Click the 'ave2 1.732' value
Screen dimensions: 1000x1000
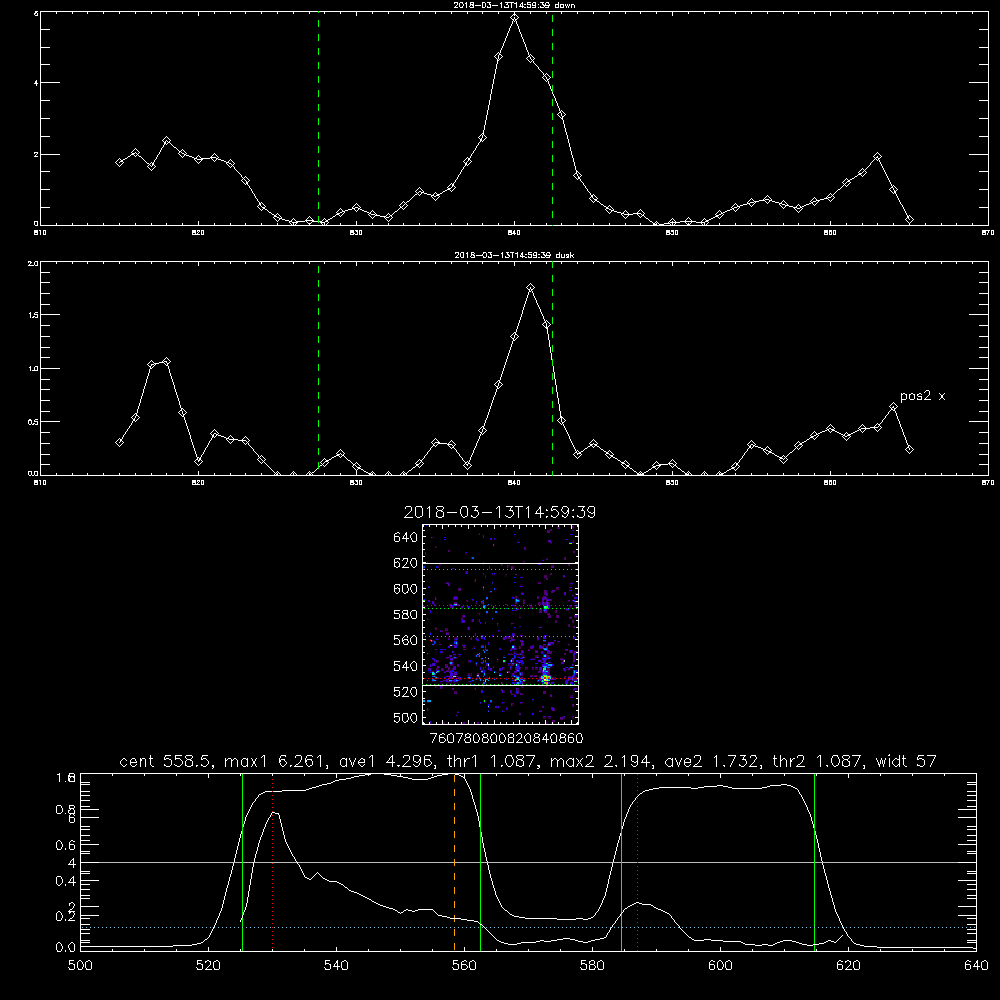tap(710, 761)
